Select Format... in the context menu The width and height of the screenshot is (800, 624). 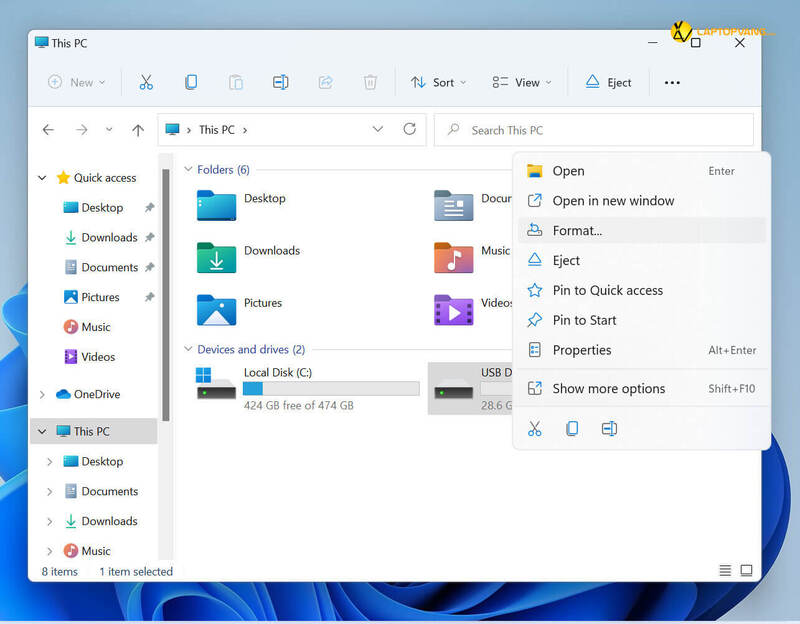click(x=577, y=230)
